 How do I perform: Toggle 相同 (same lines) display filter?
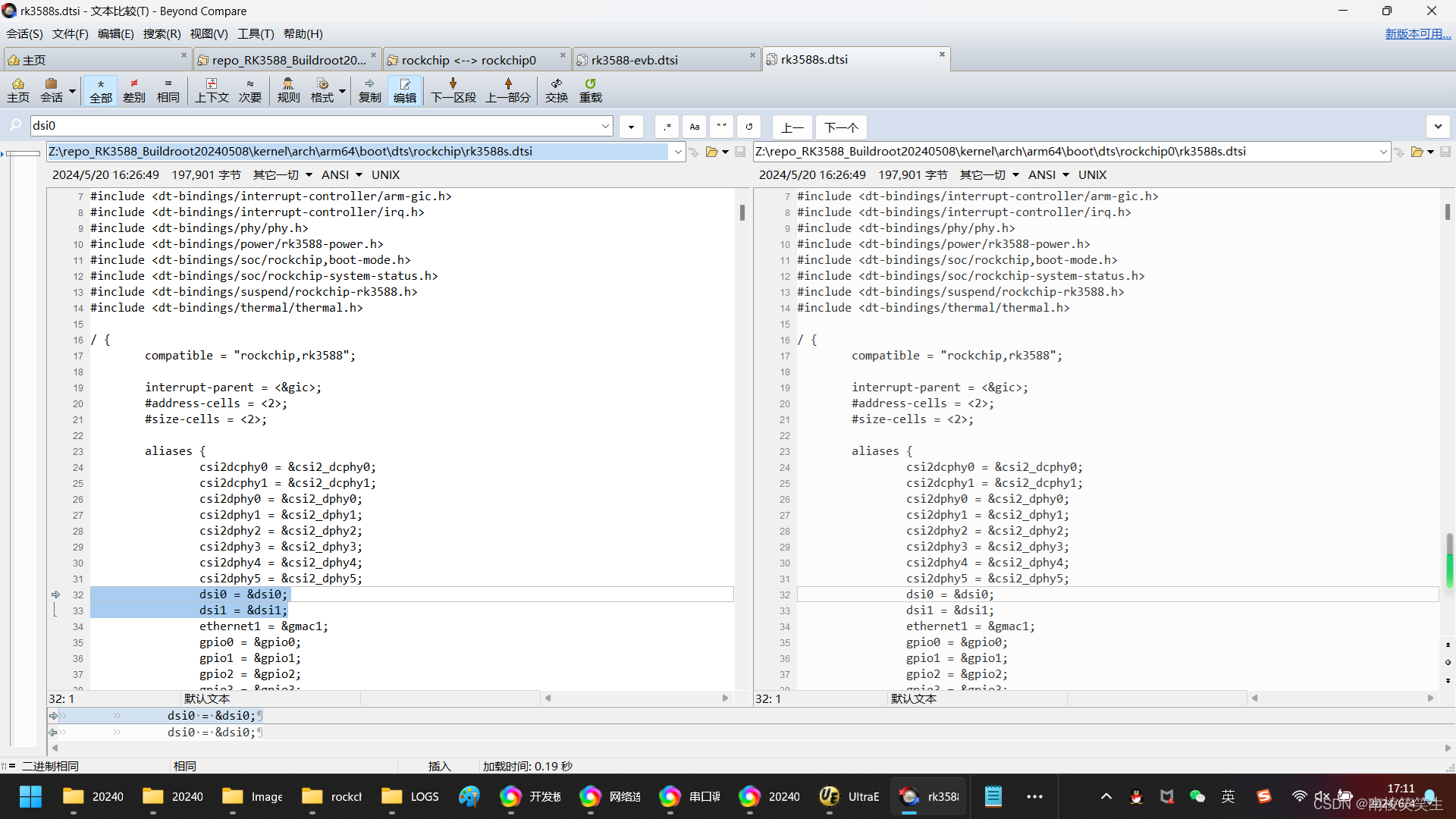[x=168, y=90]
